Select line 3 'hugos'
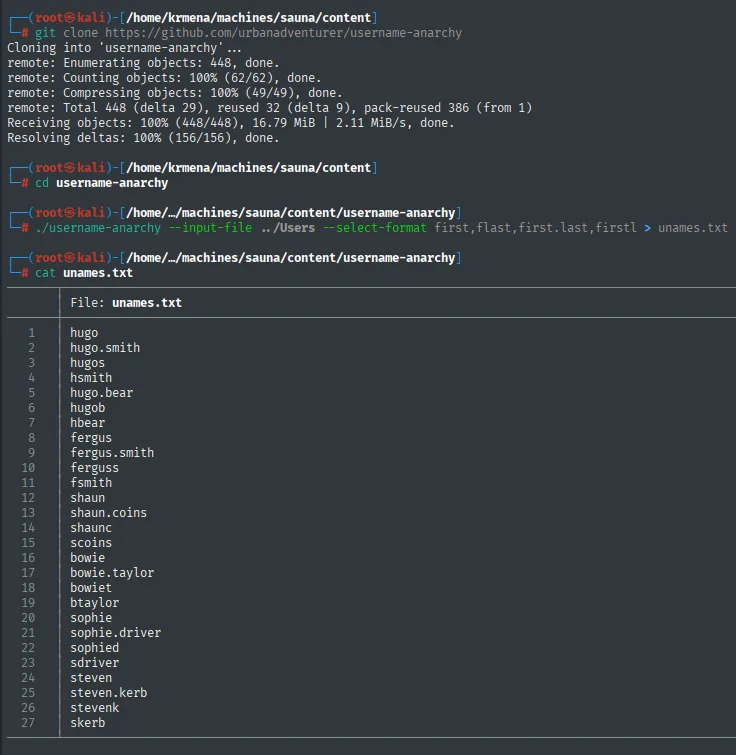This screenshot has height=755, width=736. [88, 363]
